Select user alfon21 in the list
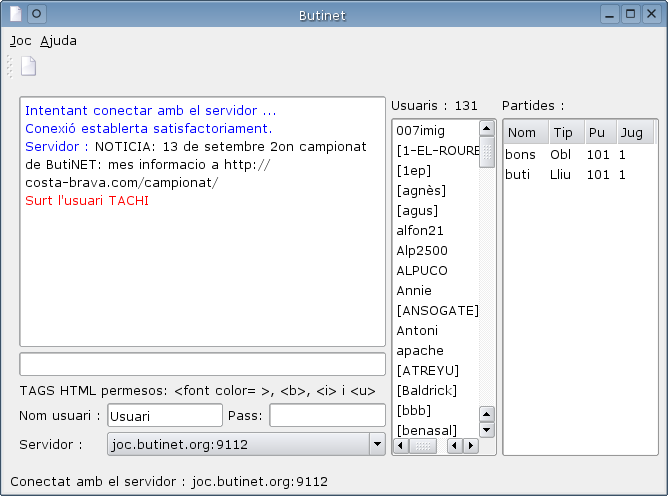The image size is (668, 496). 437,231
